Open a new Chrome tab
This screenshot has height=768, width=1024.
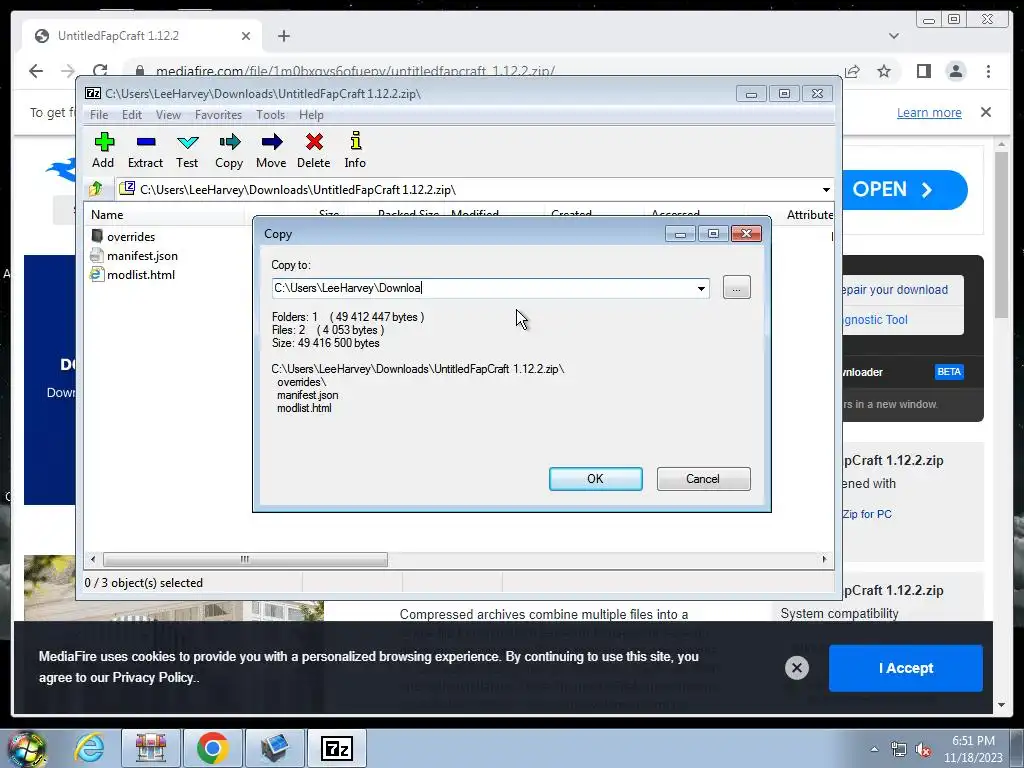(283, 36)
